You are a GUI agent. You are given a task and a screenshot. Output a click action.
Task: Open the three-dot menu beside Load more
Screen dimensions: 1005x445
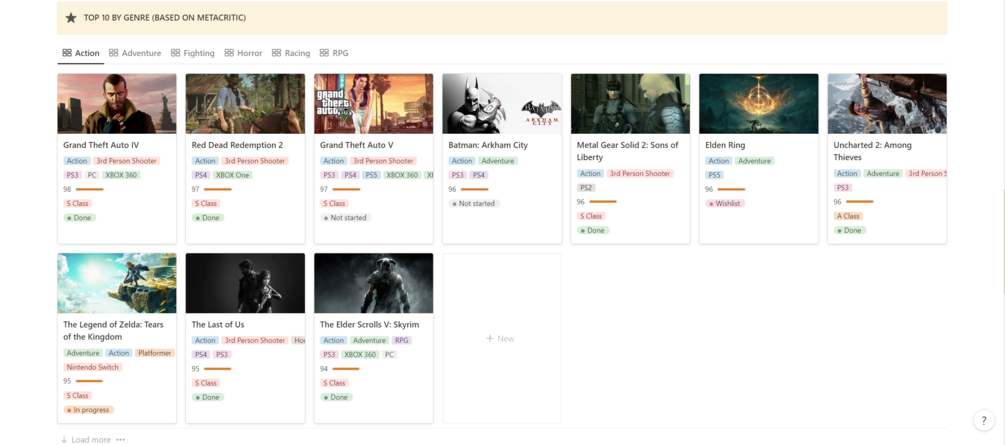[x=120, y=440]
